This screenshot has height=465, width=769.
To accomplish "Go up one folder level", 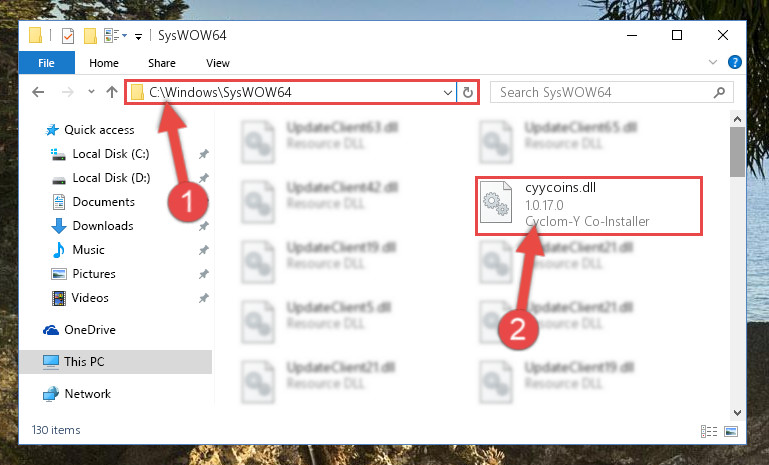I will 112,92.
